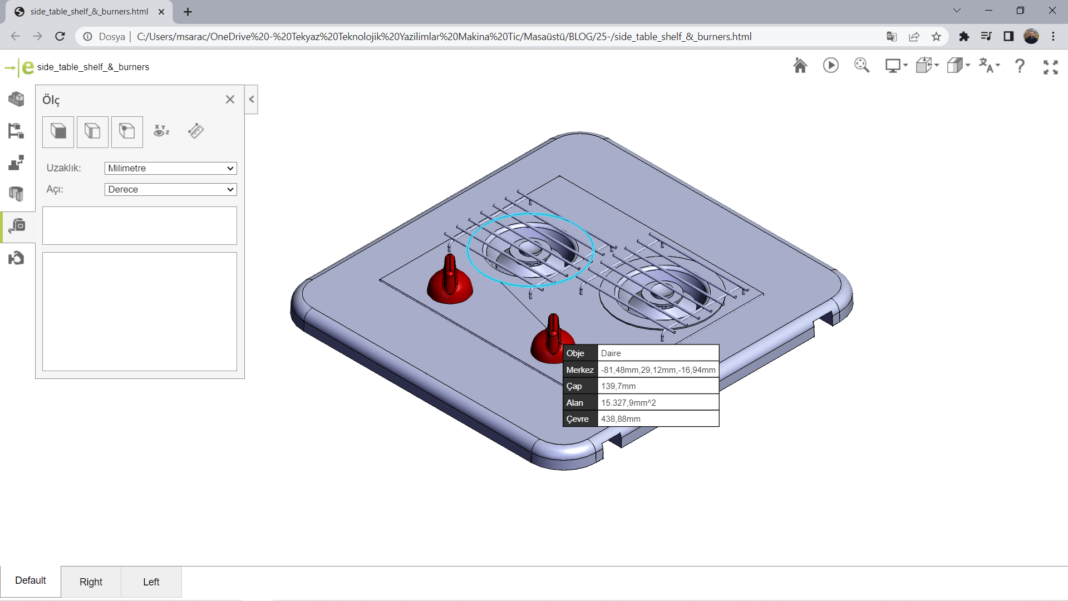Open the components tree icon in left sidebar

pyautogui.click(x=16, y=131)
